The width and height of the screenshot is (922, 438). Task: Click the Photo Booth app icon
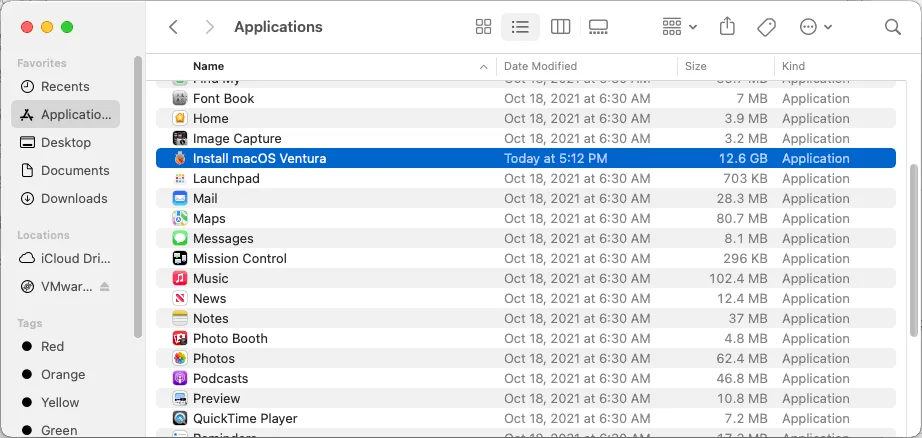[x=180, y=338]
